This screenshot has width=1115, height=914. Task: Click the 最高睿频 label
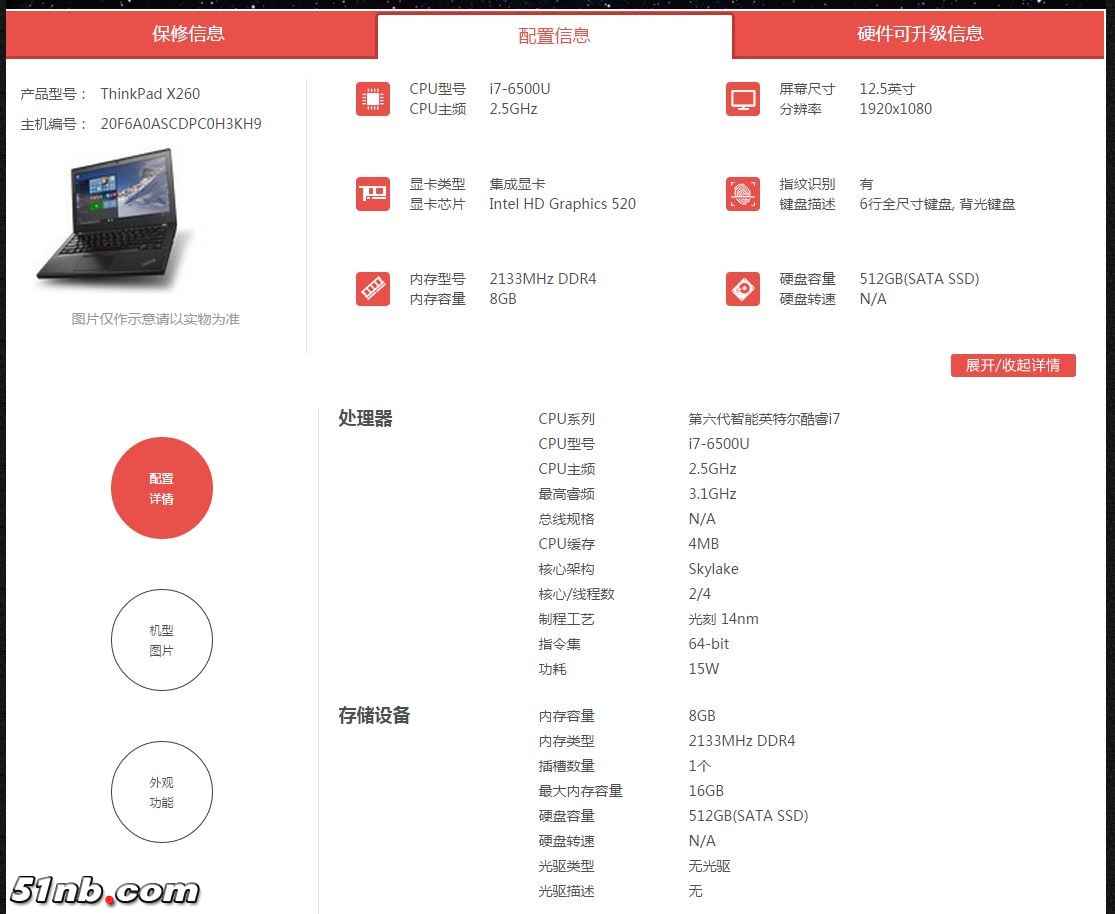tap(566, 494)
